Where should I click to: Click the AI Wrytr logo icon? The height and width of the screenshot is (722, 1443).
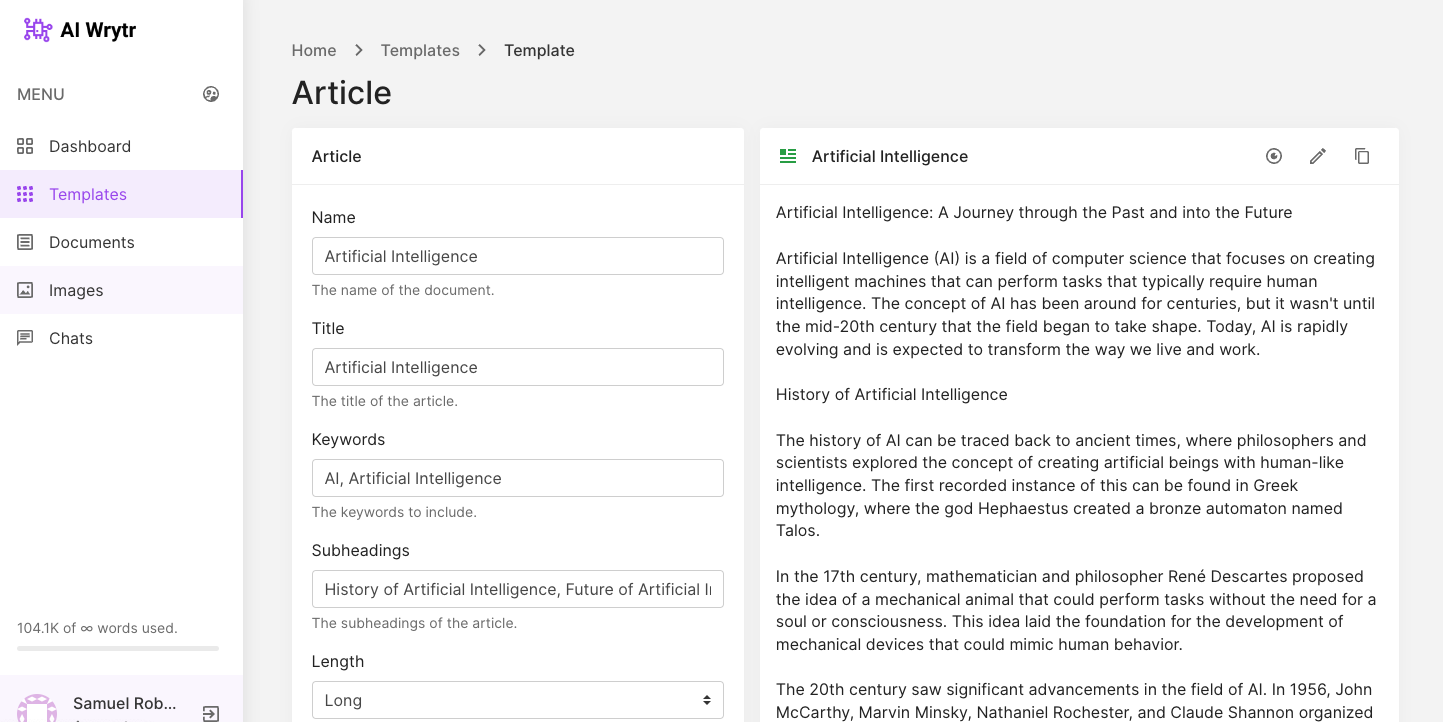coord(37,30)
